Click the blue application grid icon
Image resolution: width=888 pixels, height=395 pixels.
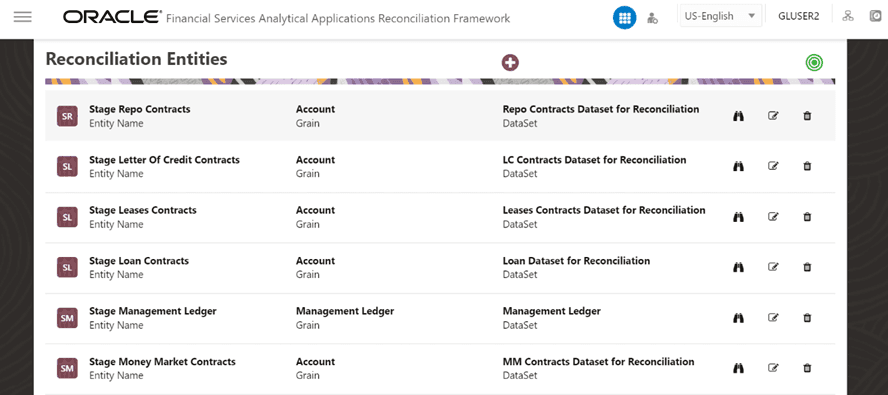point(624,18)
